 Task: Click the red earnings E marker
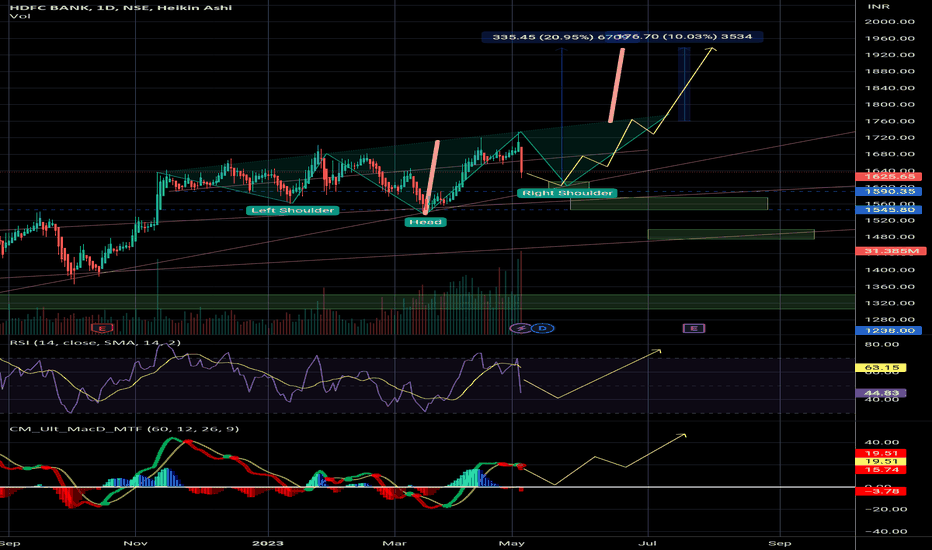[x=102, y=328]
